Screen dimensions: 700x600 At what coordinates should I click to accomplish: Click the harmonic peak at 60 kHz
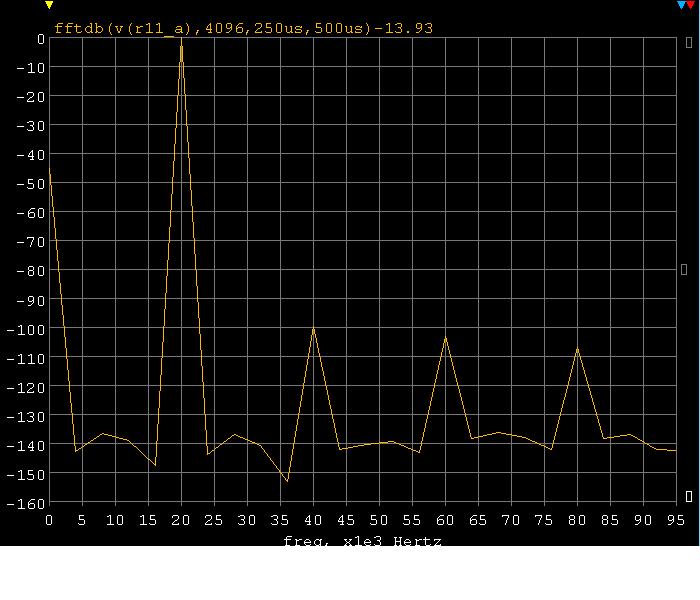(x=446, y=338)
